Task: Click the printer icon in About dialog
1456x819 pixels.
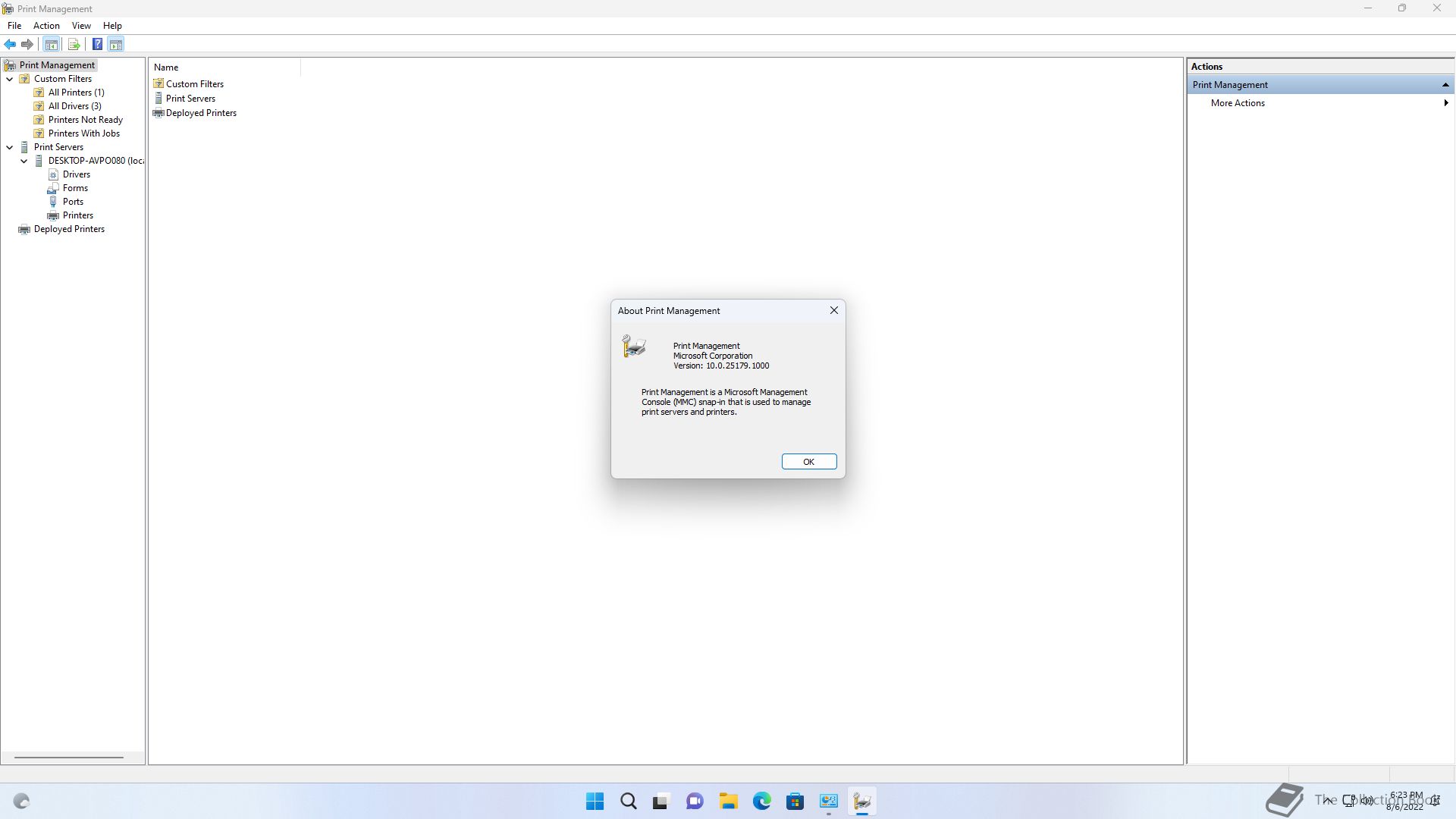Action: pos(634,347)
